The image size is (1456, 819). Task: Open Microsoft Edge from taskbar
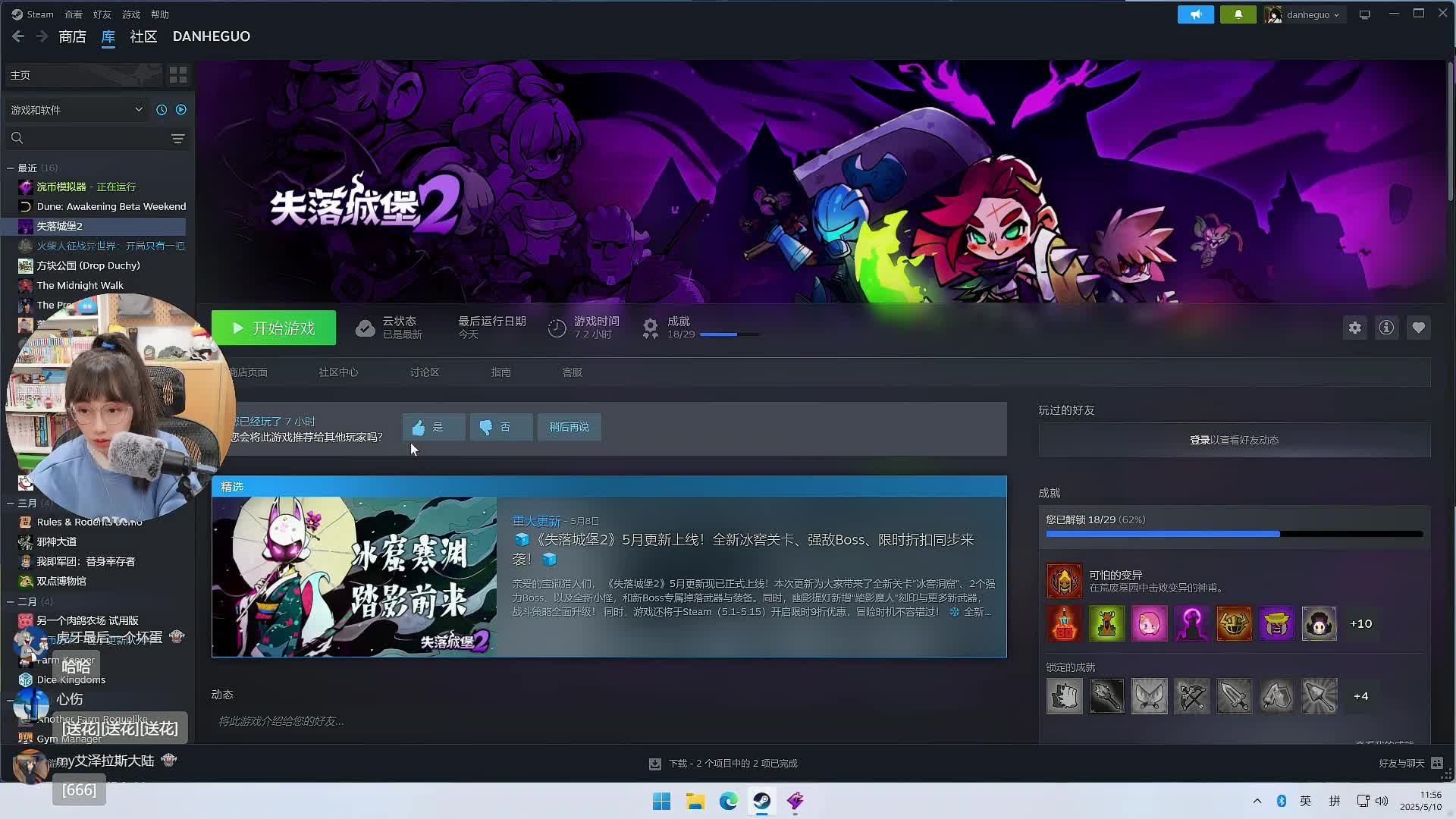729,801
